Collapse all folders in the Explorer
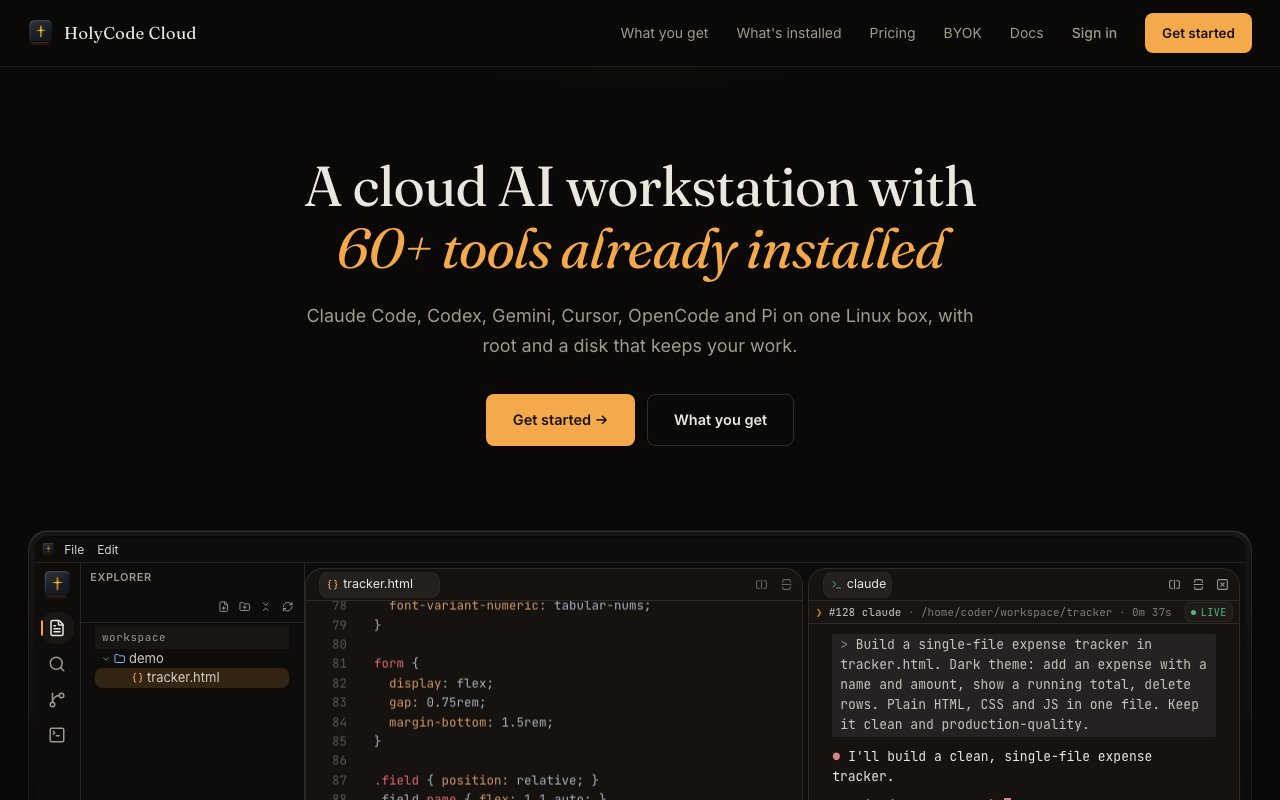 (x=266, y=607)
